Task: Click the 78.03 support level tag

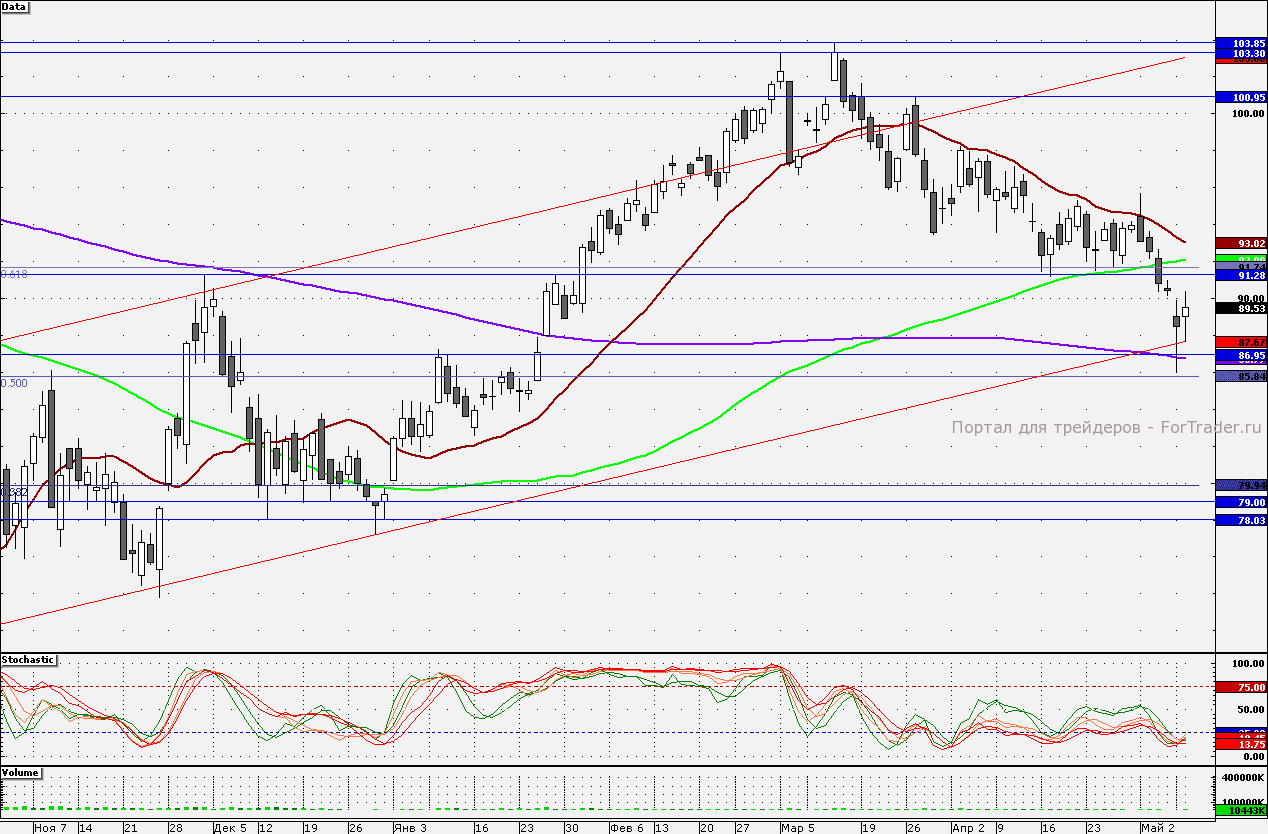Action: pos(1240,520)
